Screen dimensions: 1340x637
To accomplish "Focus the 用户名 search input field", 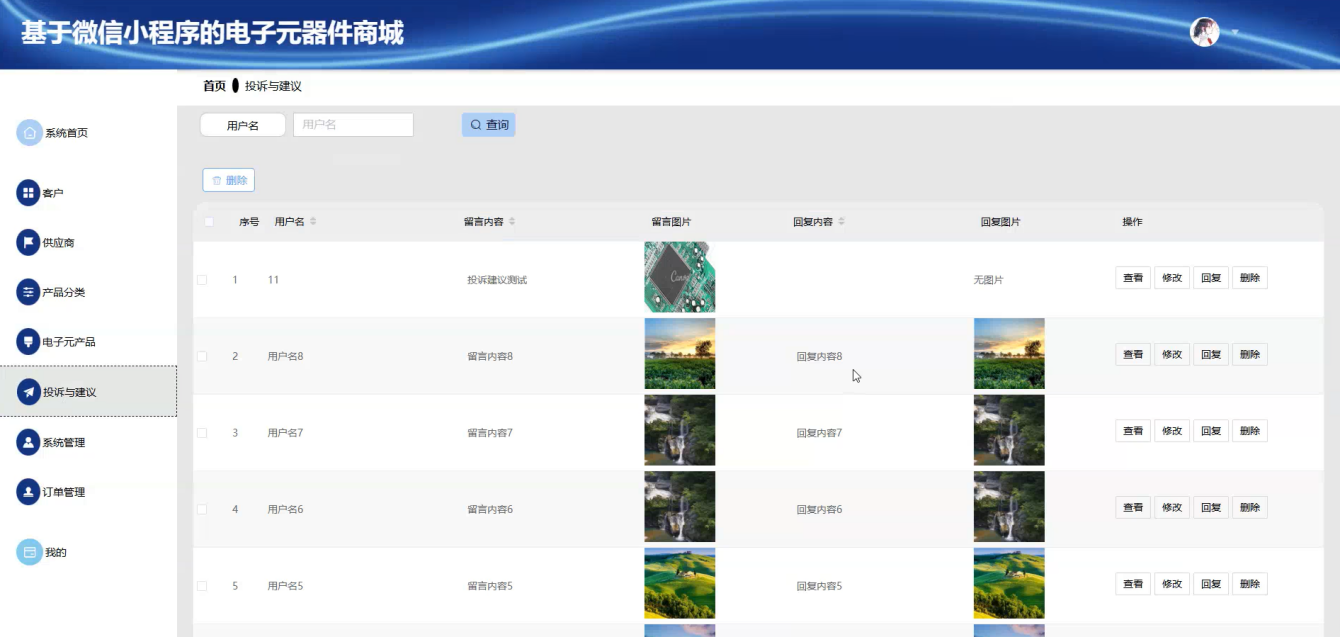I will [353, 125].
